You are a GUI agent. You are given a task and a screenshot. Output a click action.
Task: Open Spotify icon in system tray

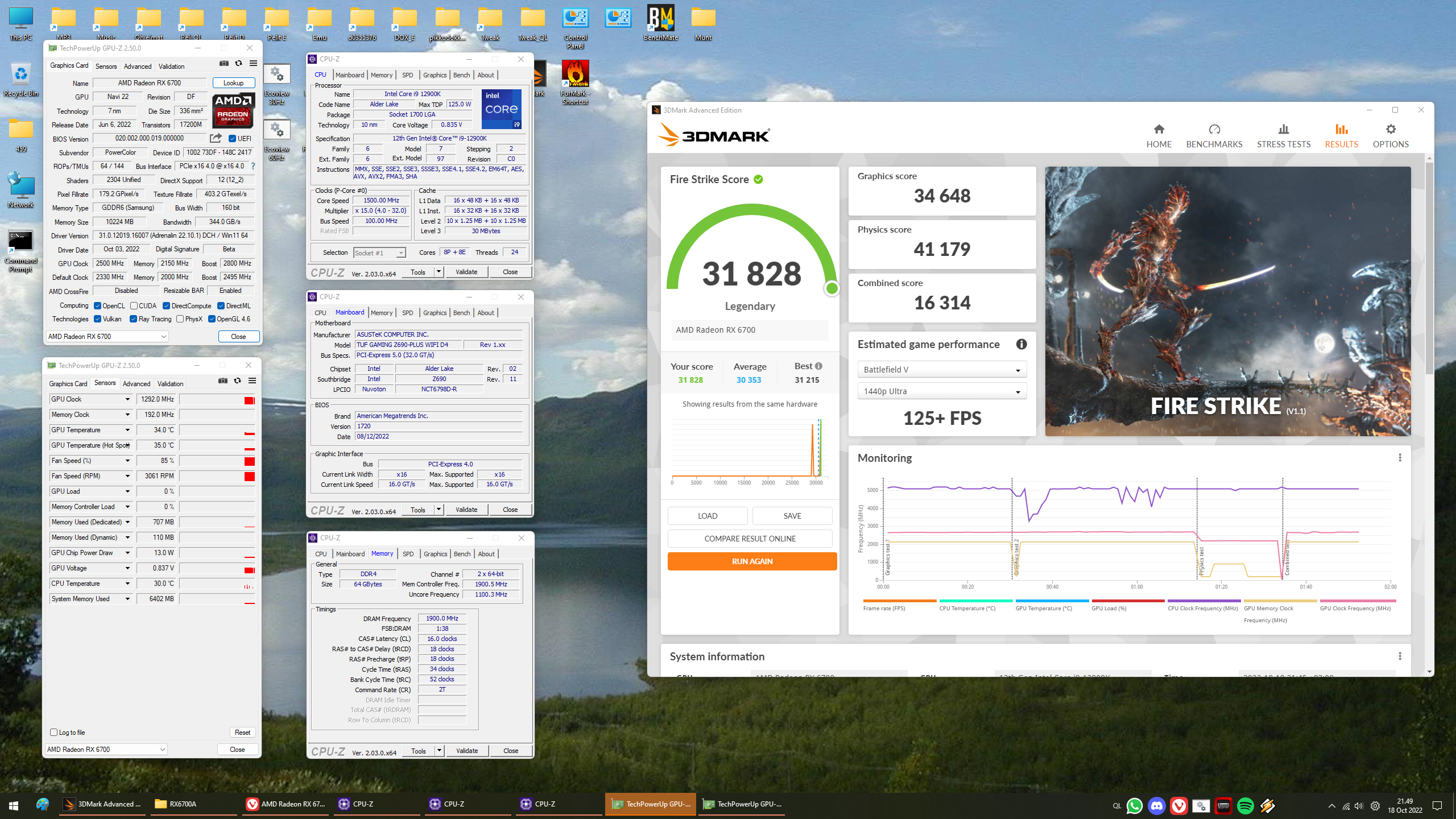1245,805
